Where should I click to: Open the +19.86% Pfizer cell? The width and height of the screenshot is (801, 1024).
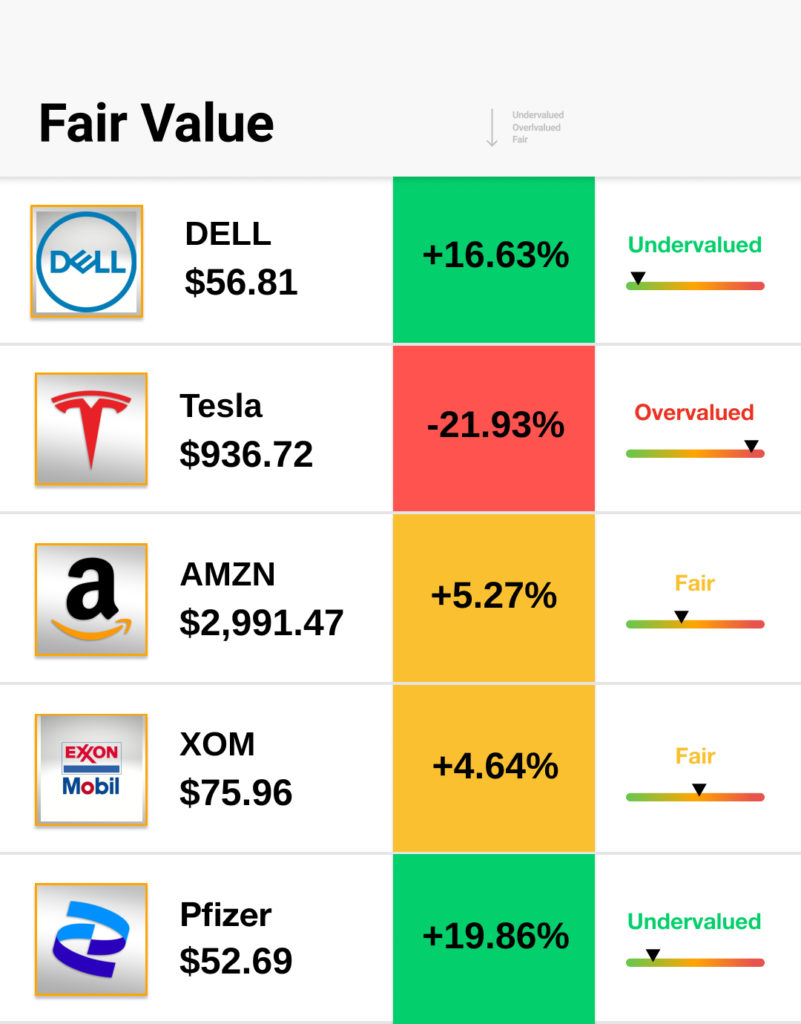(494, 937)
